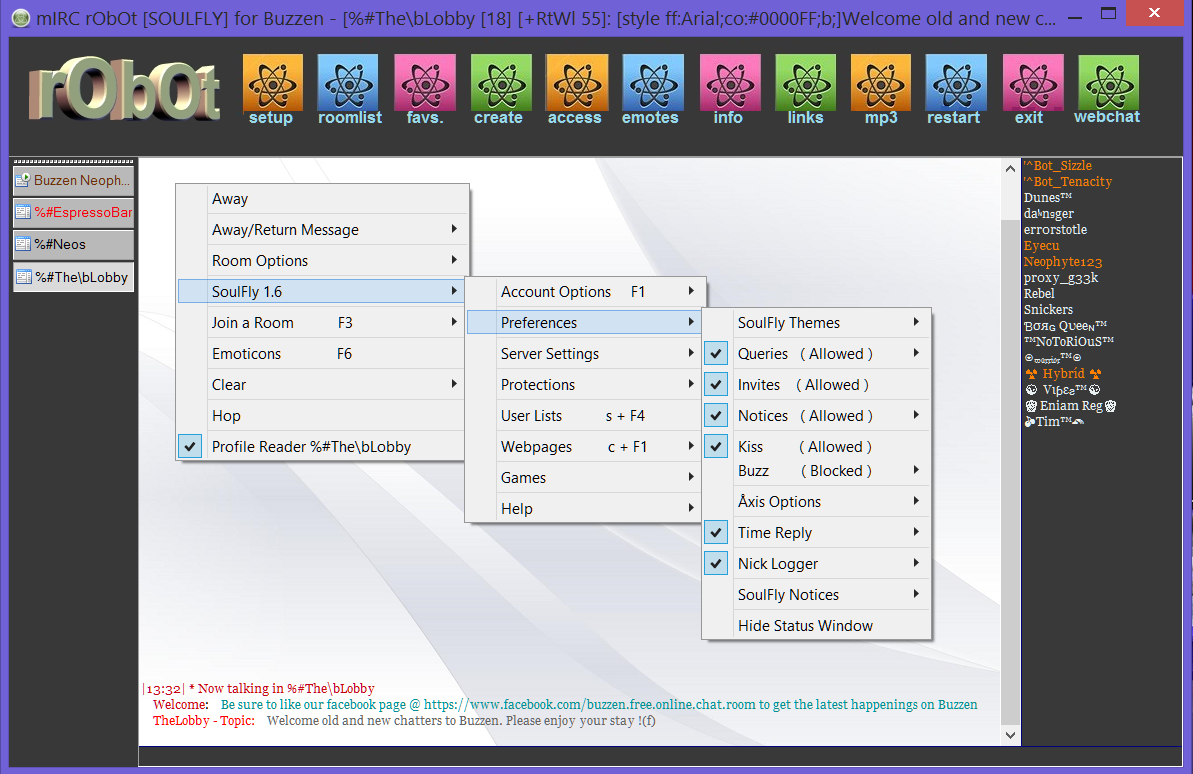Image resolution: width=1193 pixels, height=774 pixels.
Task: Expand the Server Settings submenu arrow
Action: point(691,353)
